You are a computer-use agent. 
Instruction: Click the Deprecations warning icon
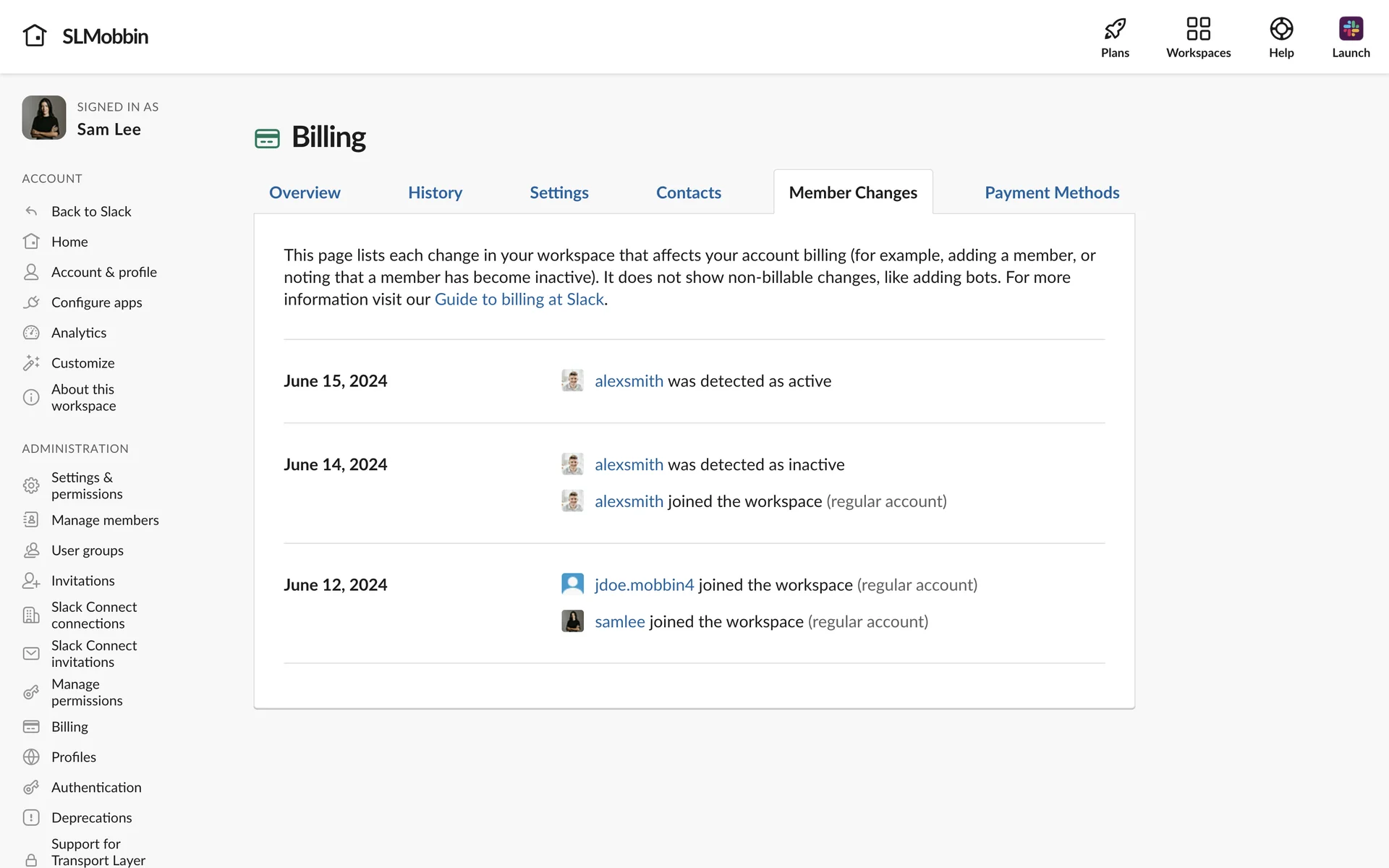(31, 817)
